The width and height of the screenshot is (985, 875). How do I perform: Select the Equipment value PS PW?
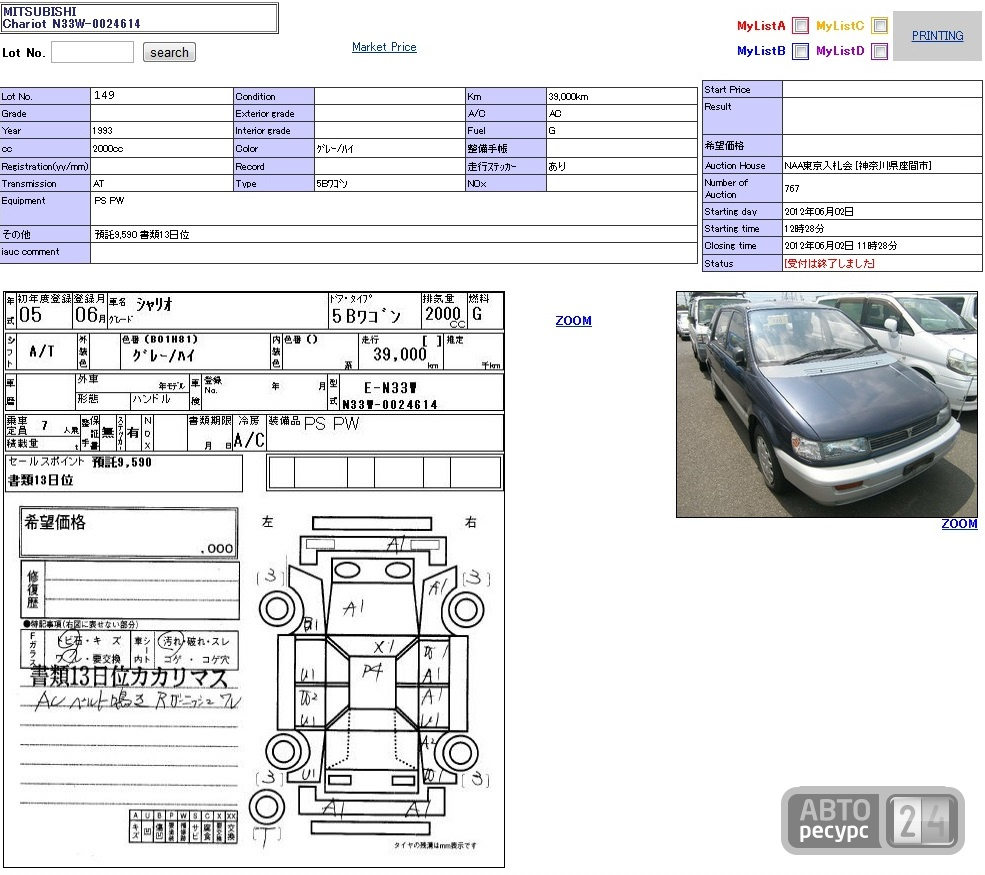[x=109, y=200]
